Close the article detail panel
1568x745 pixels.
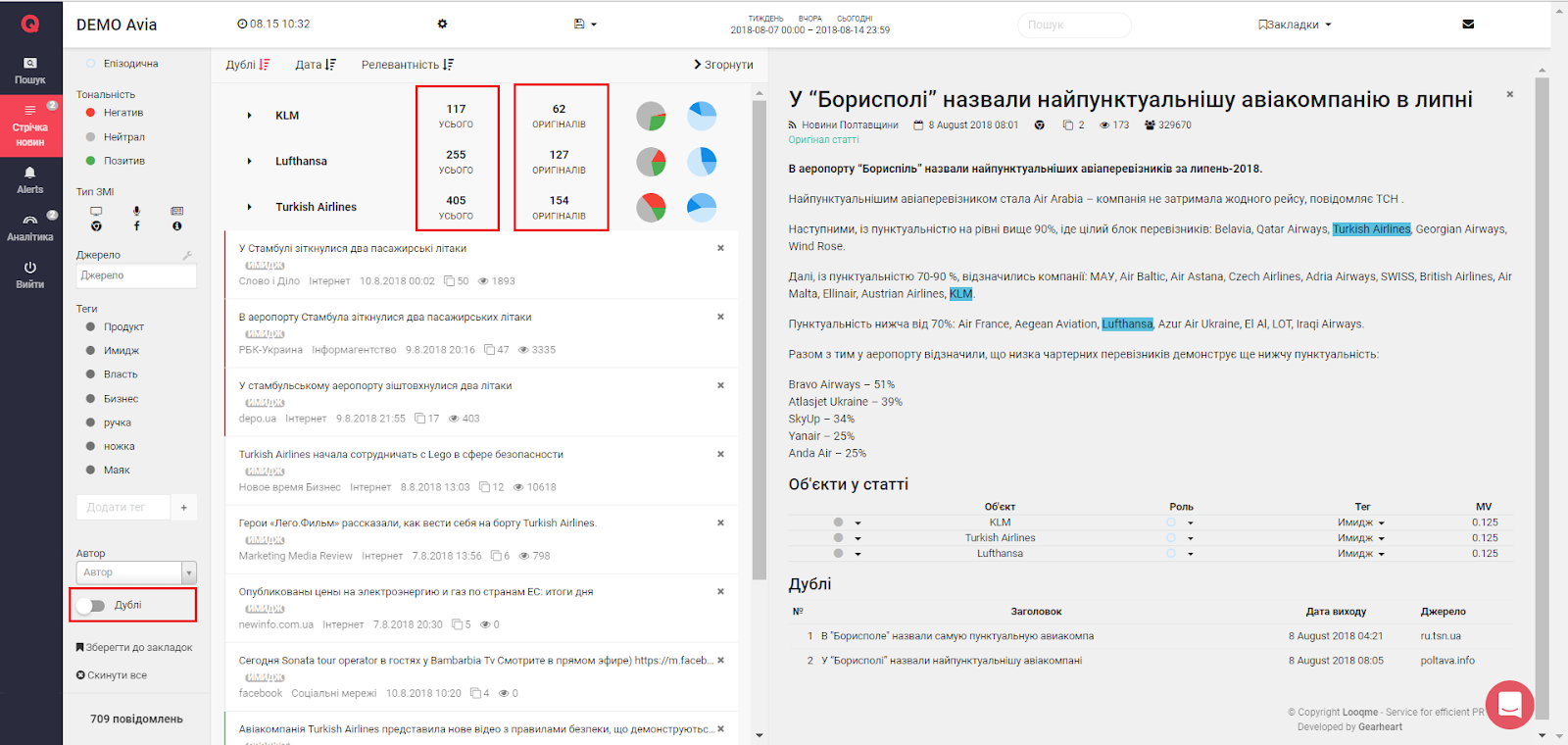1510,94
